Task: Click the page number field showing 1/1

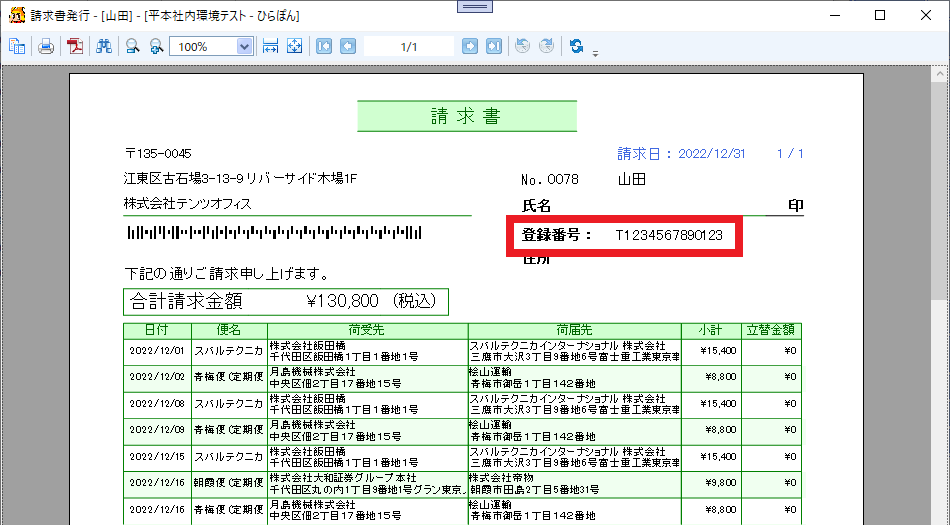Action: [408, 46]
